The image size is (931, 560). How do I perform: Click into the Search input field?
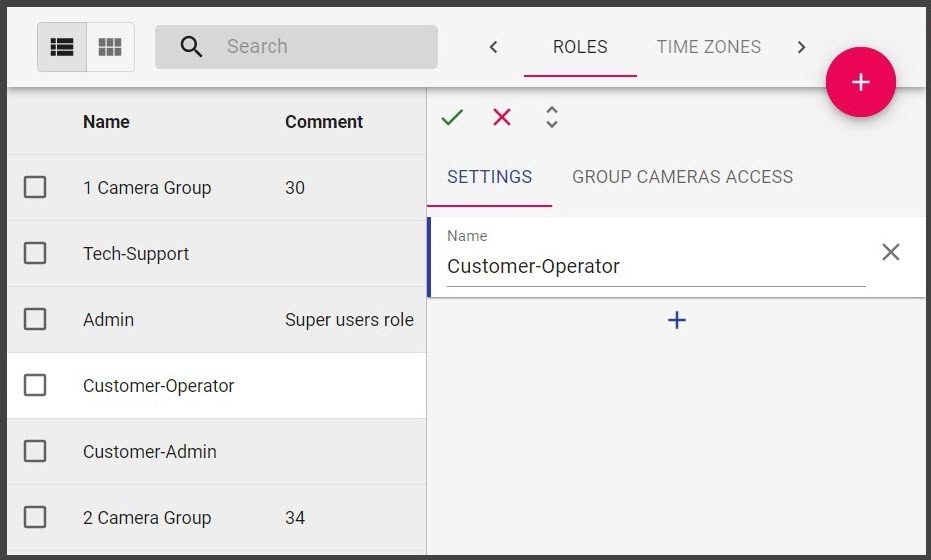320,47
